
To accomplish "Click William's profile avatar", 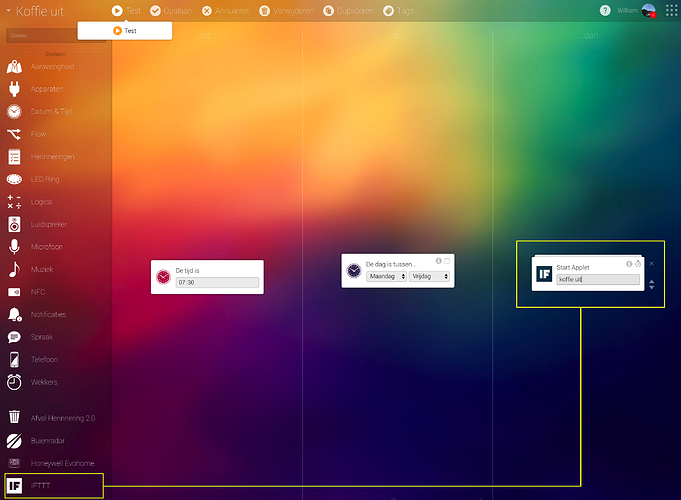I will [x=649, y=10].
